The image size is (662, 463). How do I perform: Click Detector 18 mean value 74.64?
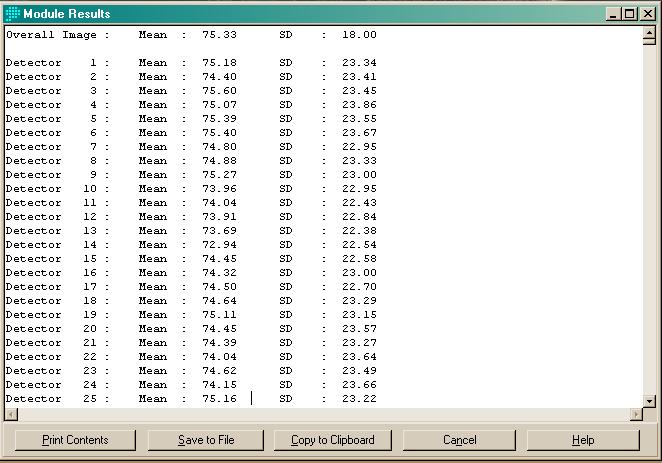click(x=219, y=301)
